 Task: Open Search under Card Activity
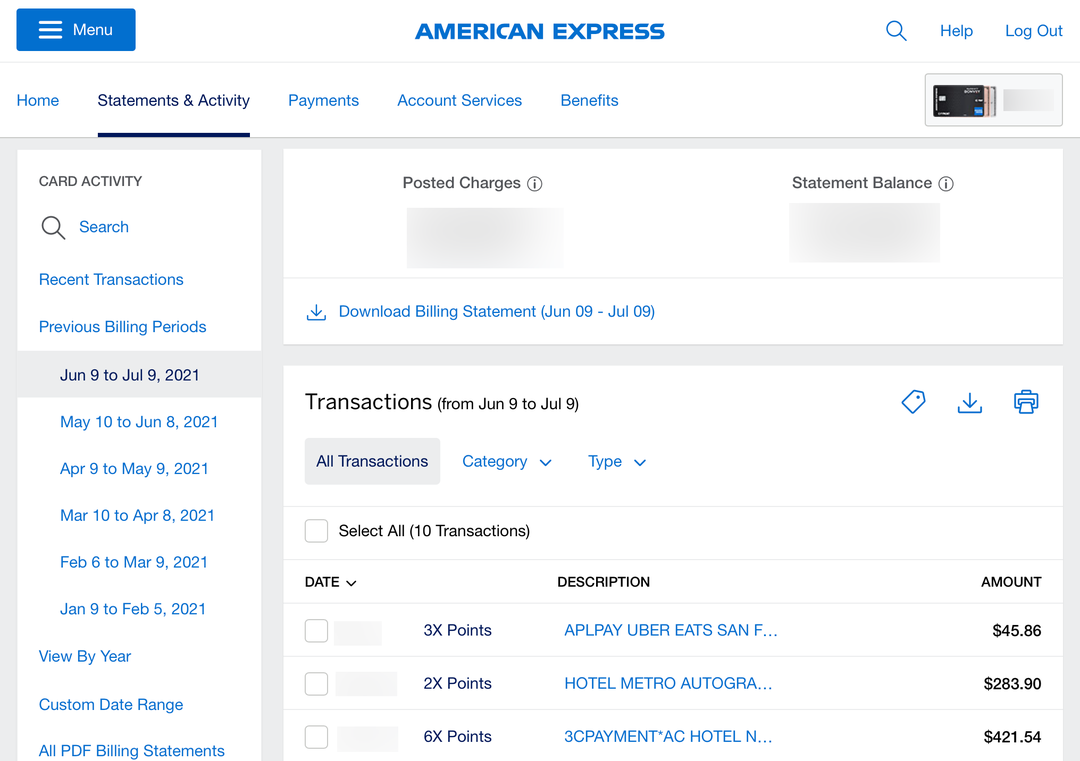pos(104,227)
